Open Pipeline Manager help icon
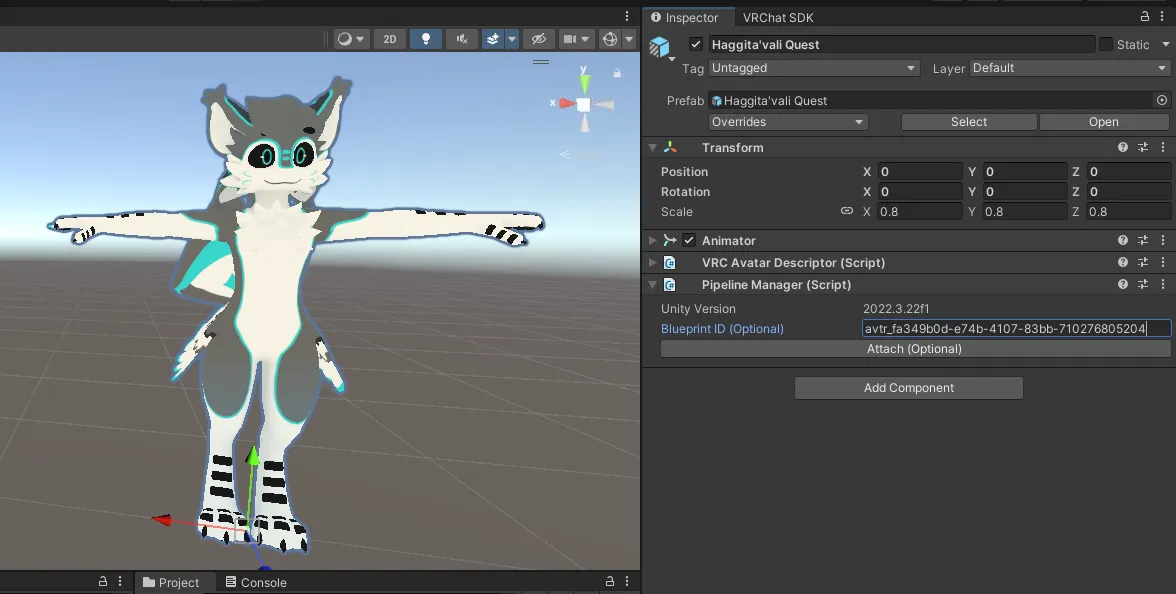Viewport: 1176px width, 594px height. pos(1123,285)
